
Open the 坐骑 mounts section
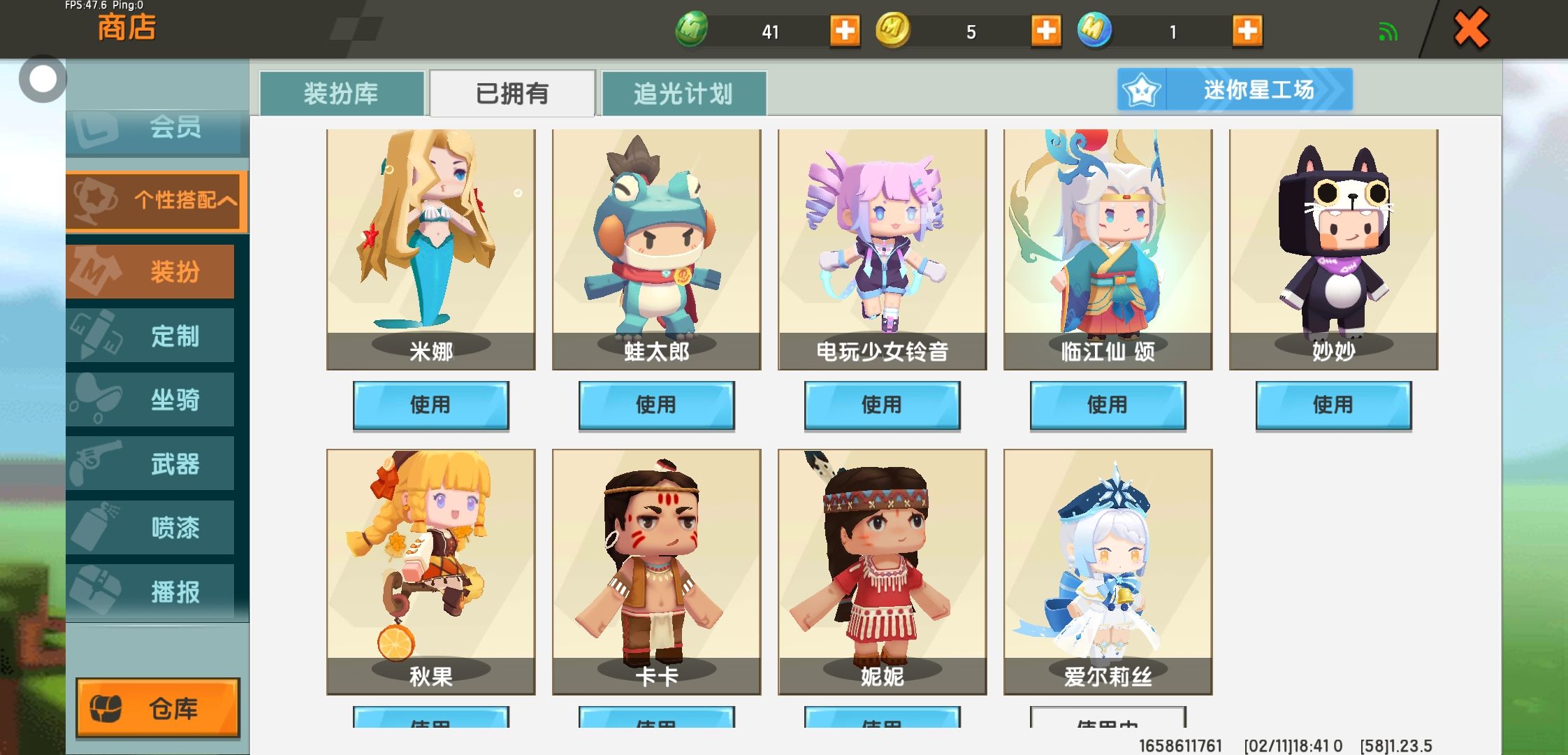(x=150, y=400)
